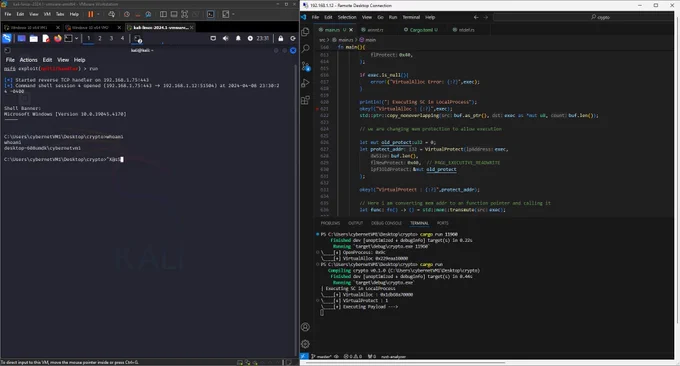
Task: Click the VS Code navigate forward arrow
Action: [486, 17]
